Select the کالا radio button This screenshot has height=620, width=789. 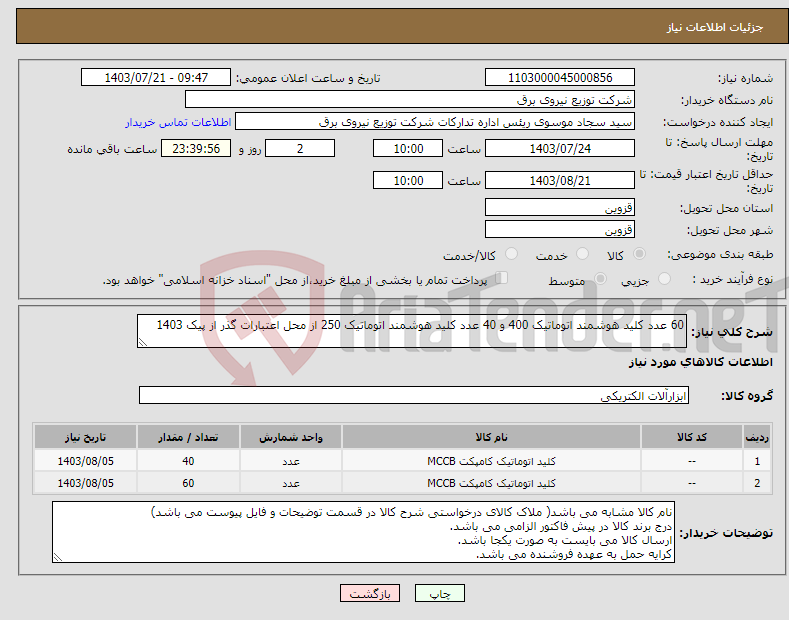click(639, 254)
